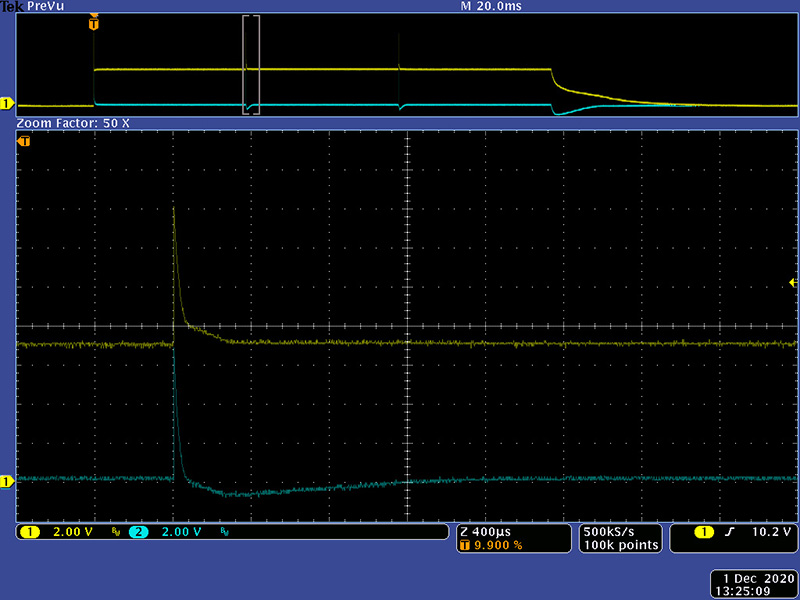This screenshot has width=800, height=600.
Task: Click the Tek logo in top corner
Action: click(x=11, y=6)
